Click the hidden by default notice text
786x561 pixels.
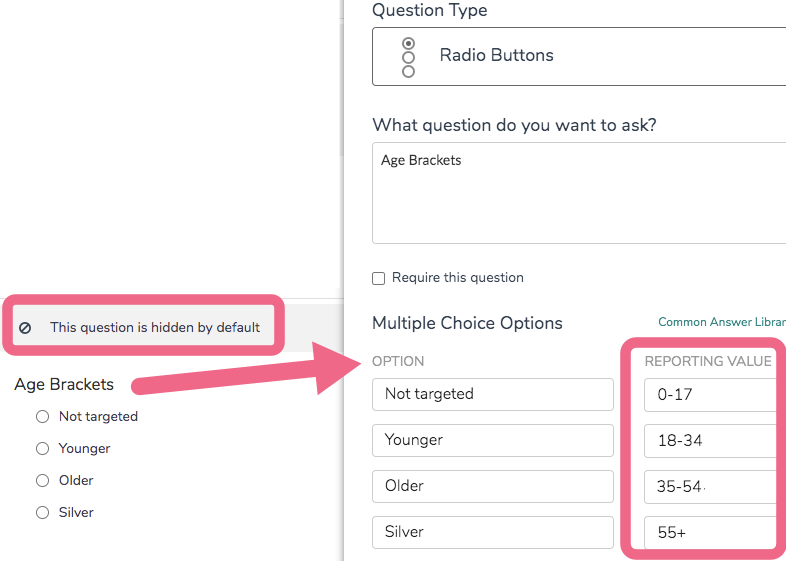[x=155, y=327]
